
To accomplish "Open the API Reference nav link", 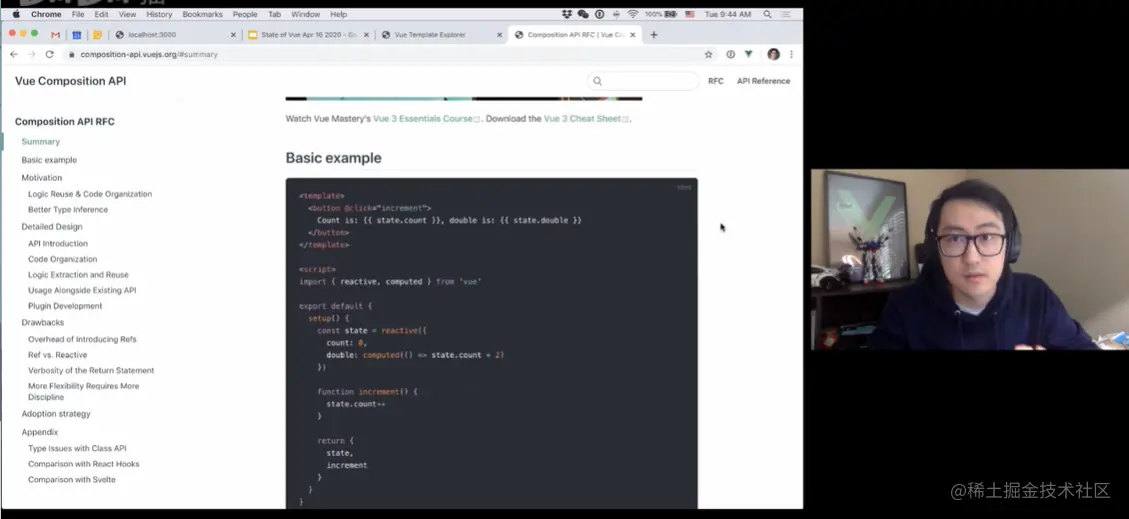I will [x=763, y=81].
